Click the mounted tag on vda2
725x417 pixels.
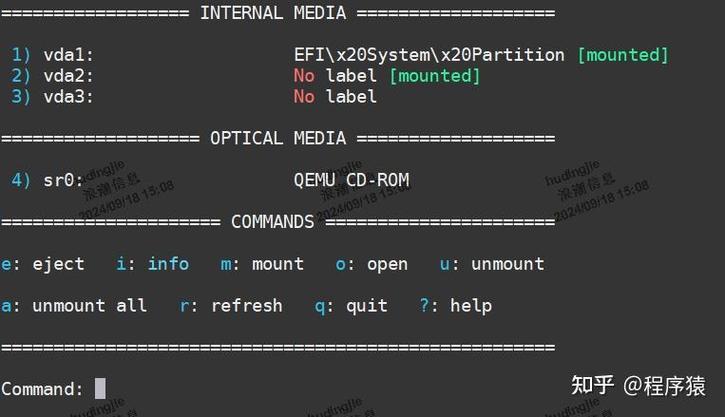pyautogui.click(x=434, y=76)
